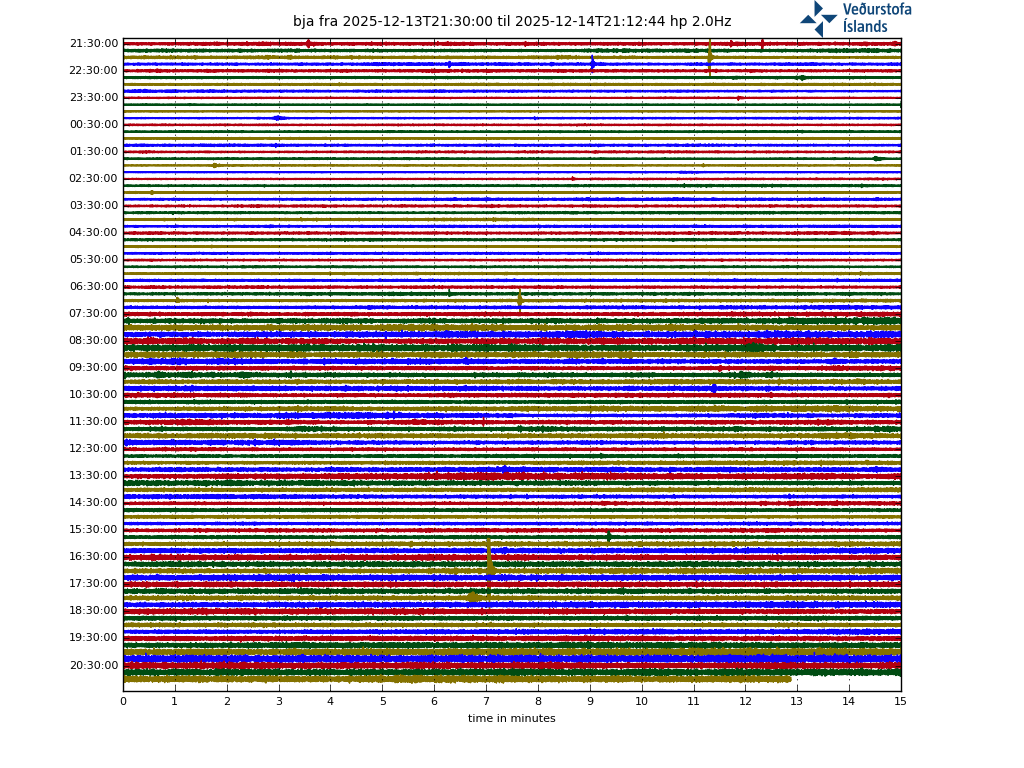
Task: Click the 09:30:00 time label
Action: (x=94, y=368)
